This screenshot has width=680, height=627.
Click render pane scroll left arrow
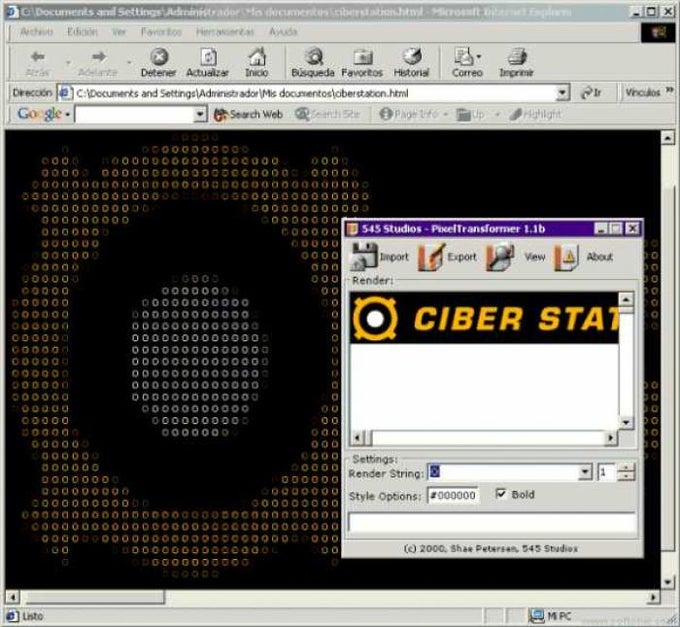pos(357,438)
